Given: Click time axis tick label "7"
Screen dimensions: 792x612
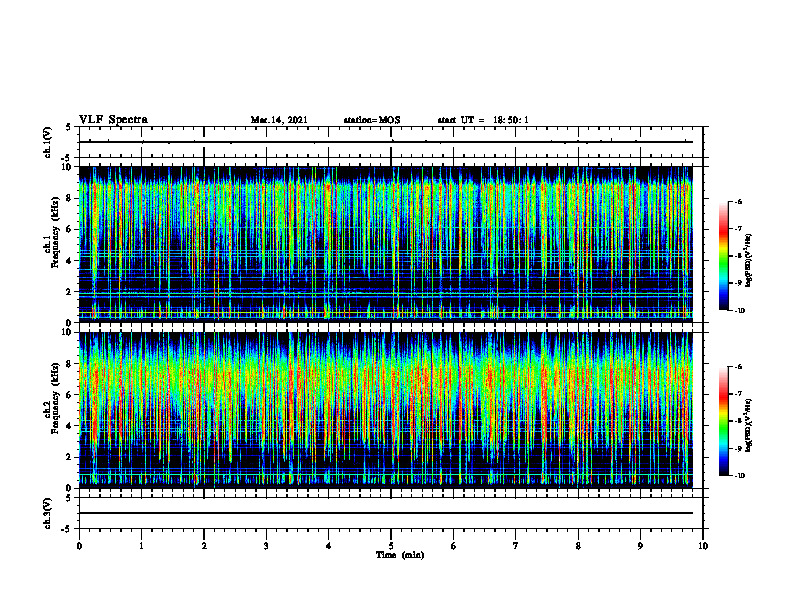Looking at the screenshot, I should [x=516, y=546].
